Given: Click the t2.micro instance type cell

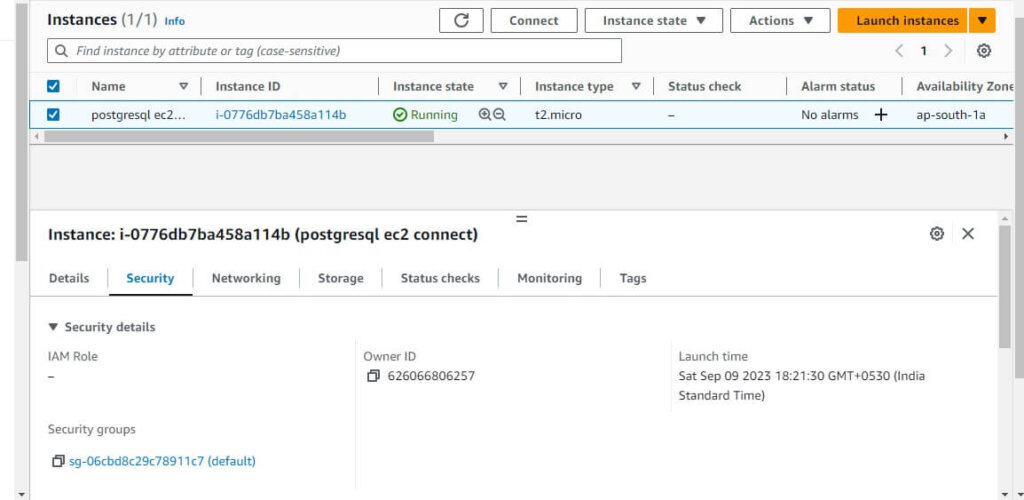Looking at the screenshot, I should (558, 115).
